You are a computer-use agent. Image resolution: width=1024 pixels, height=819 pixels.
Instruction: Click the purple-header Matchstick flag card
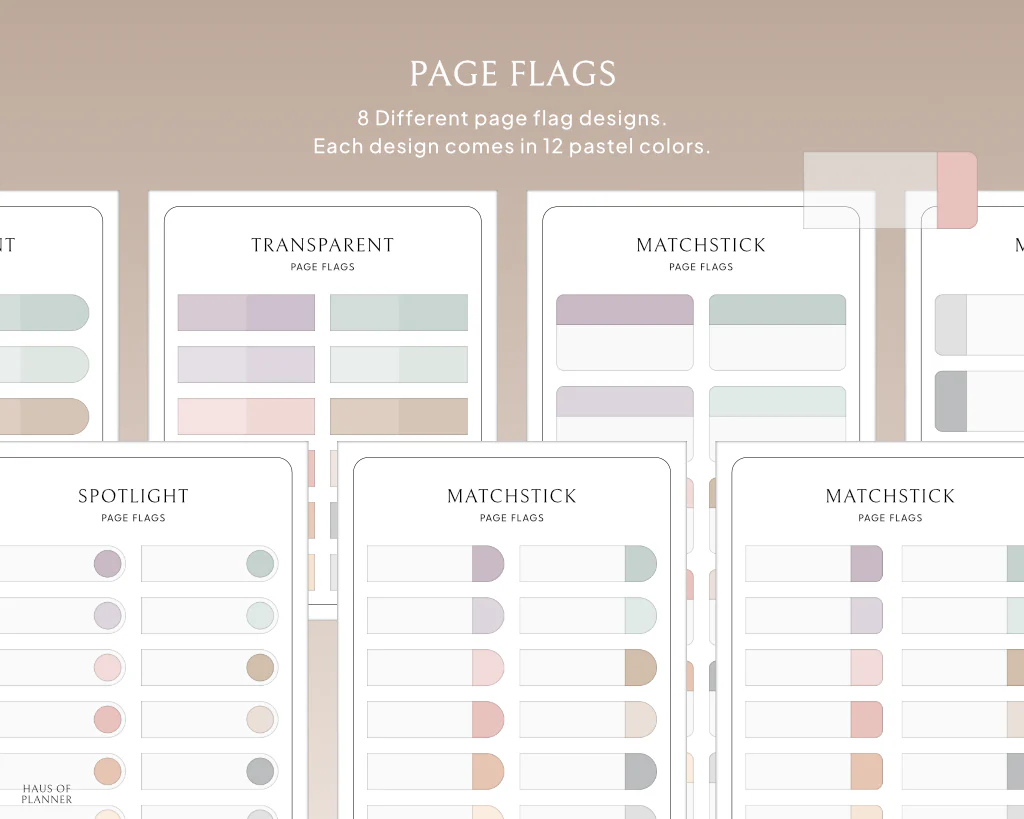[x=624, y=332]
